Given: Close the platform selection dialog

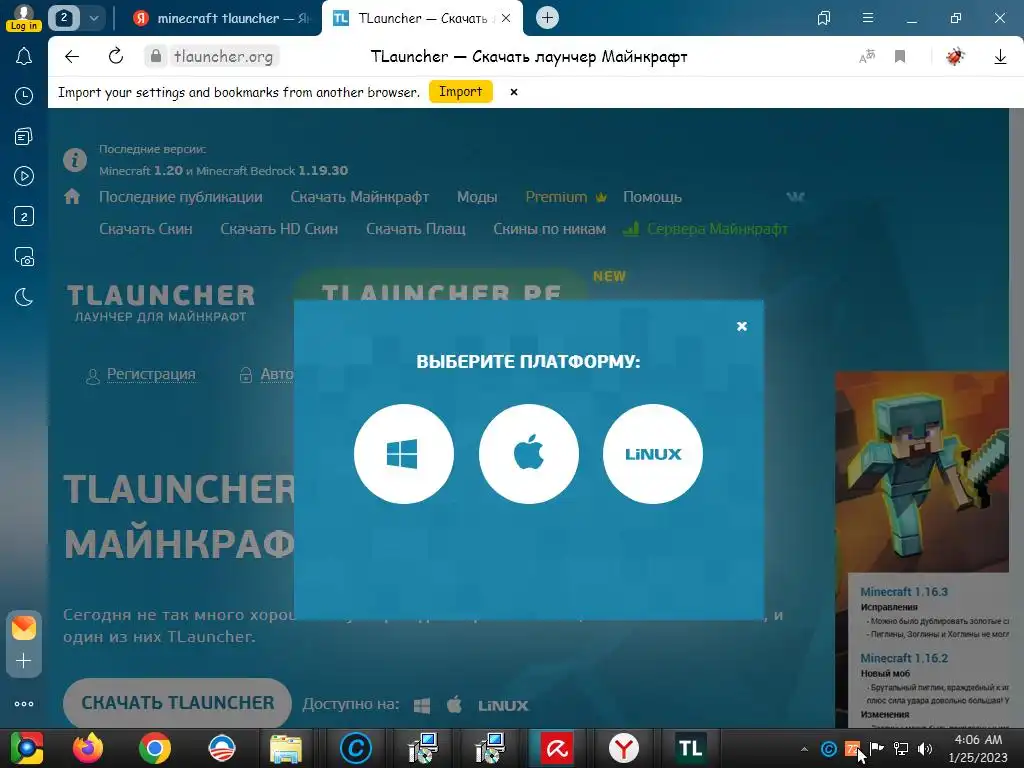Looking at the screenshot, I should pos(742,326).
